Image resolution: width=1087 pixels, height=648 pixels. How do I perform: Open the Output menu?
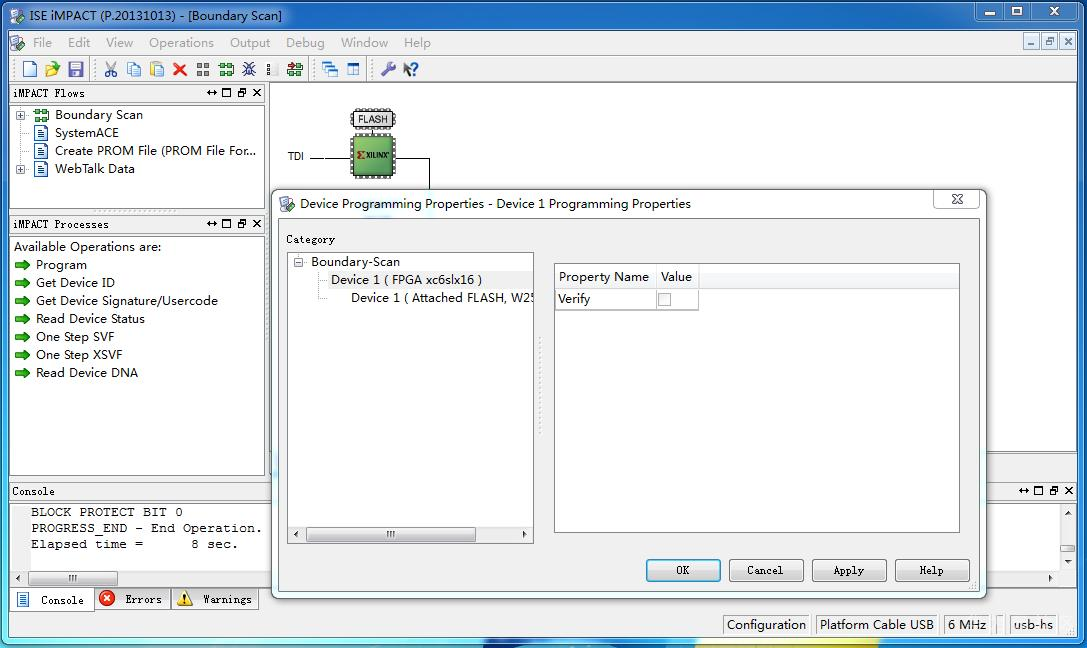(250, 42)
